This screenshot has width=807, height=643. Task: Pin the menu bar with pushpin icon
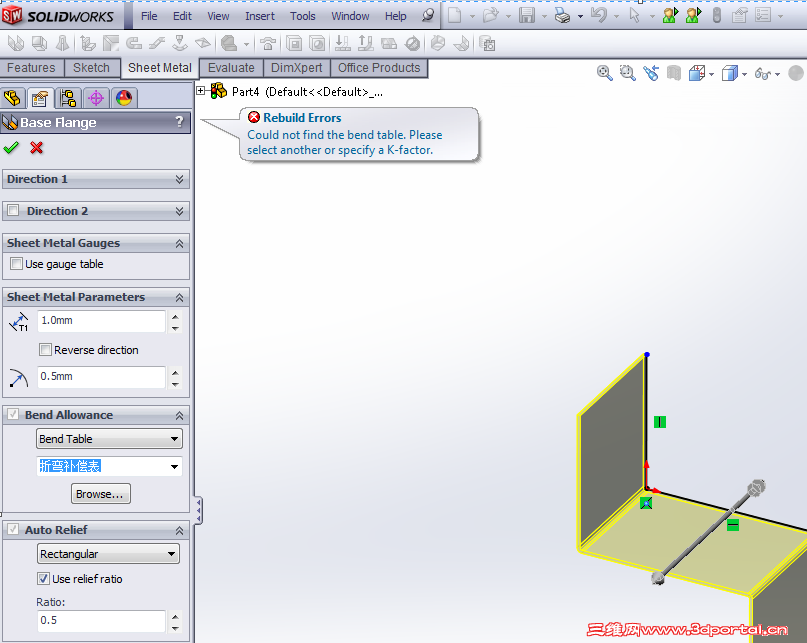click(x=428, y=15)
